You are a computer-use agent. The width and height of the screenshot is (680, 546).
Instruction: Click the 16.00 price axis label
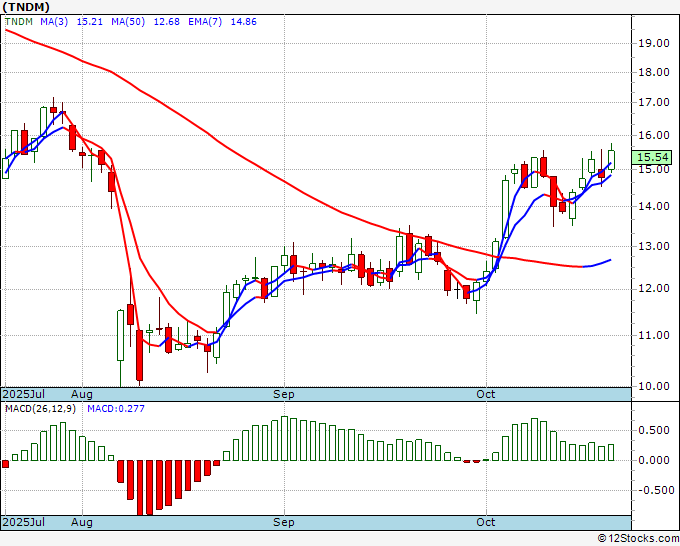(654, 135)
